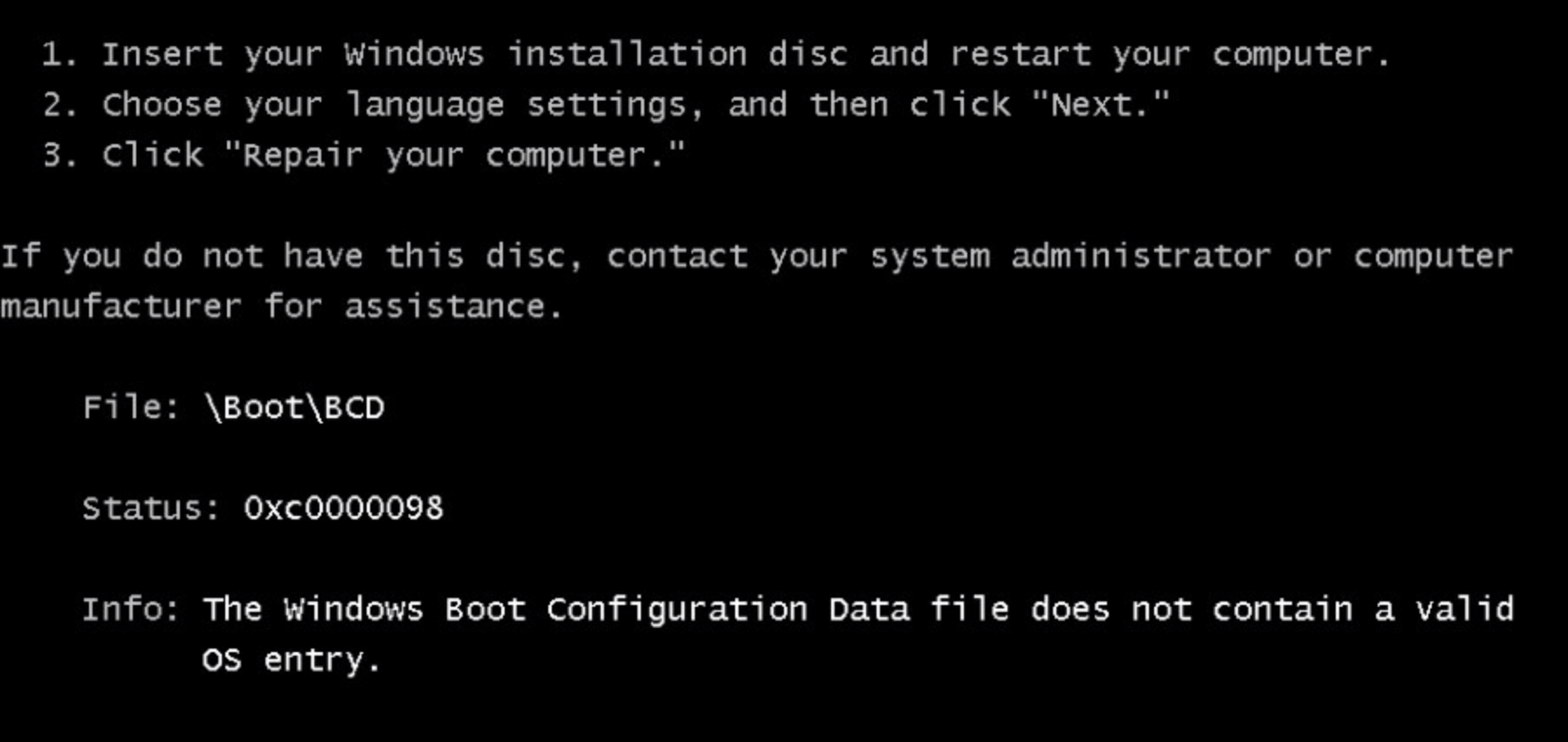1568x742 pixels.
Task: Click "Windows Boot Configuration Data" text
Action: [595, 609]
